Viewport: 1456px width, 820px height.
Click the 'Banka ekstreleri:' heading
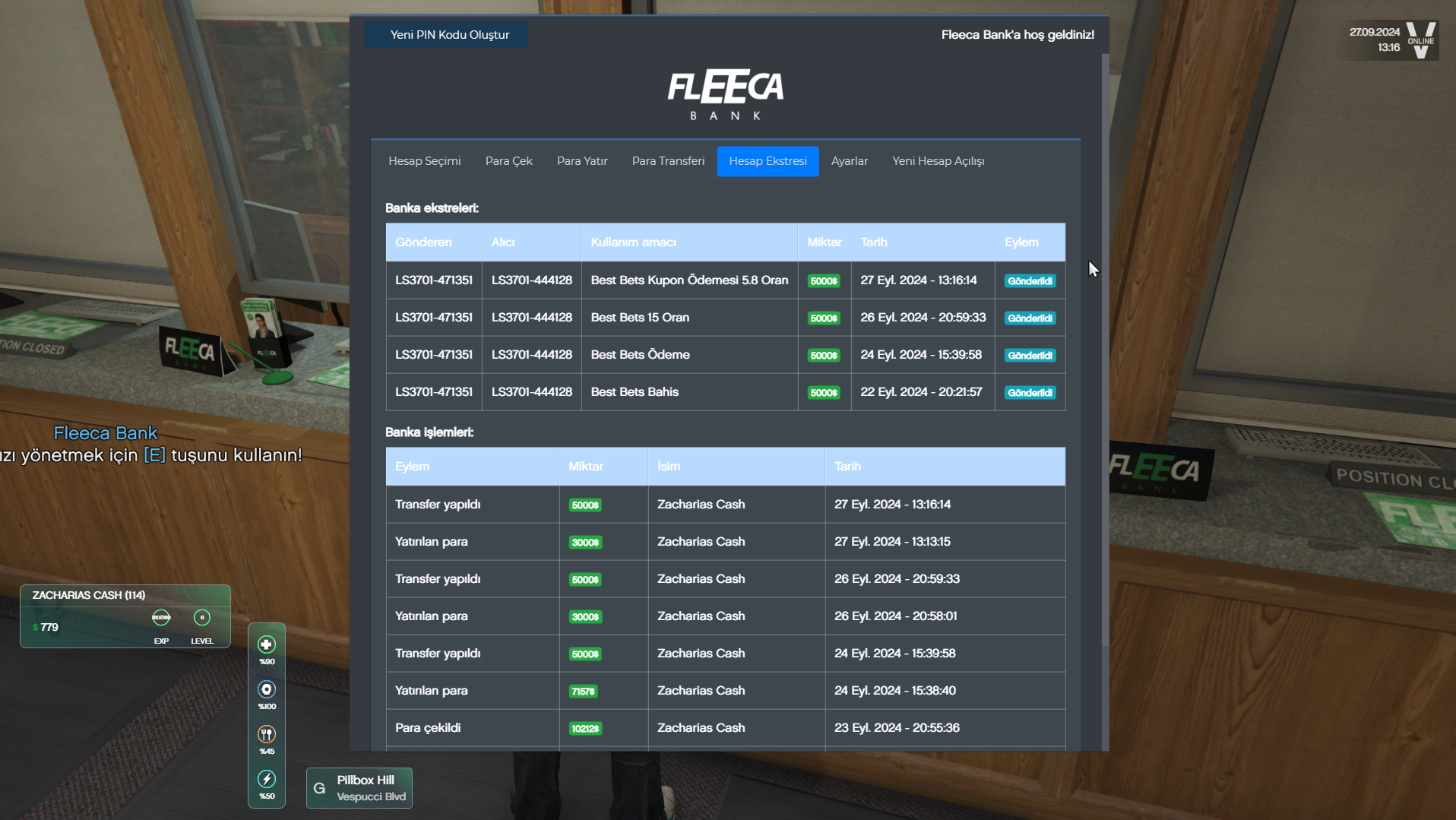[432, 208]
